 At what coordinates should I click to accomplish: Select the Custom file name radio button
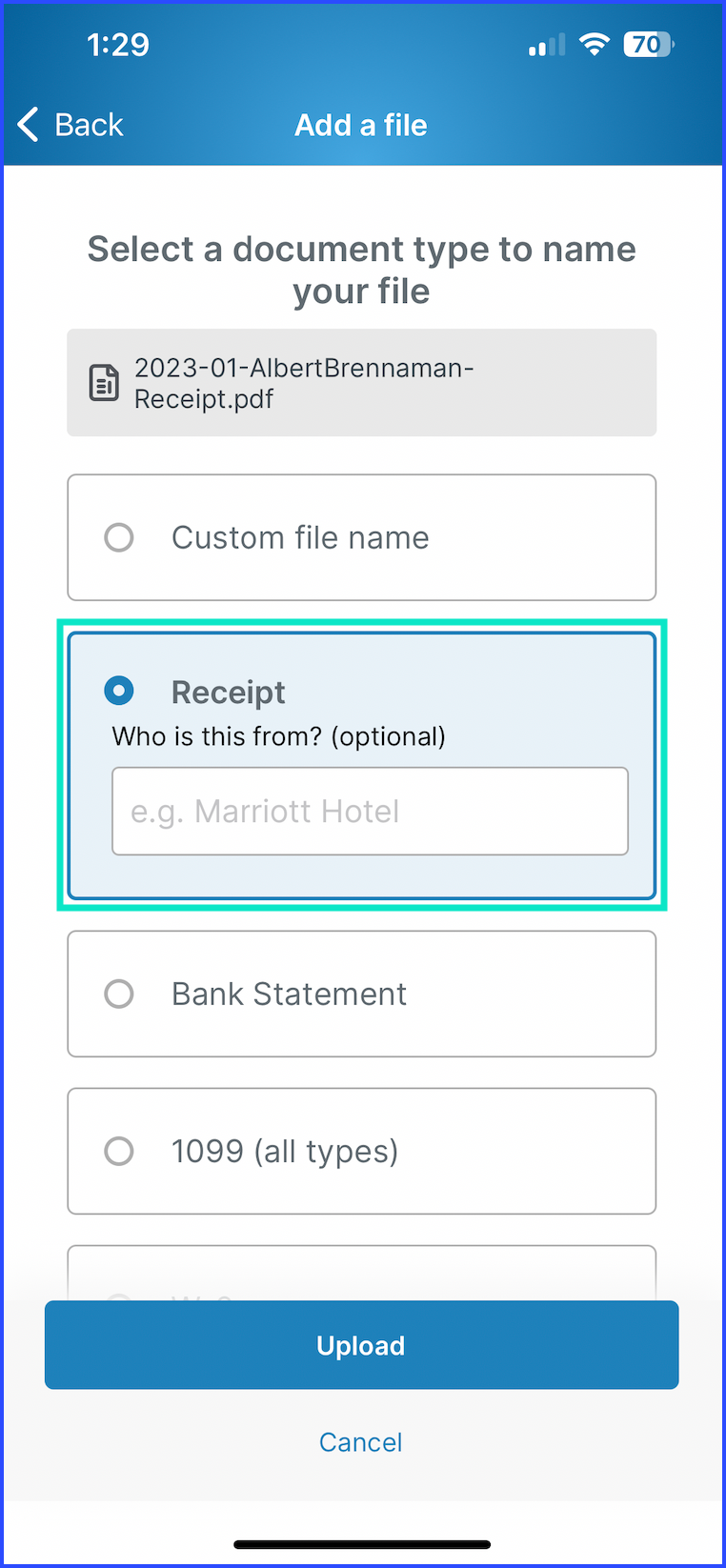coord(119,537)
